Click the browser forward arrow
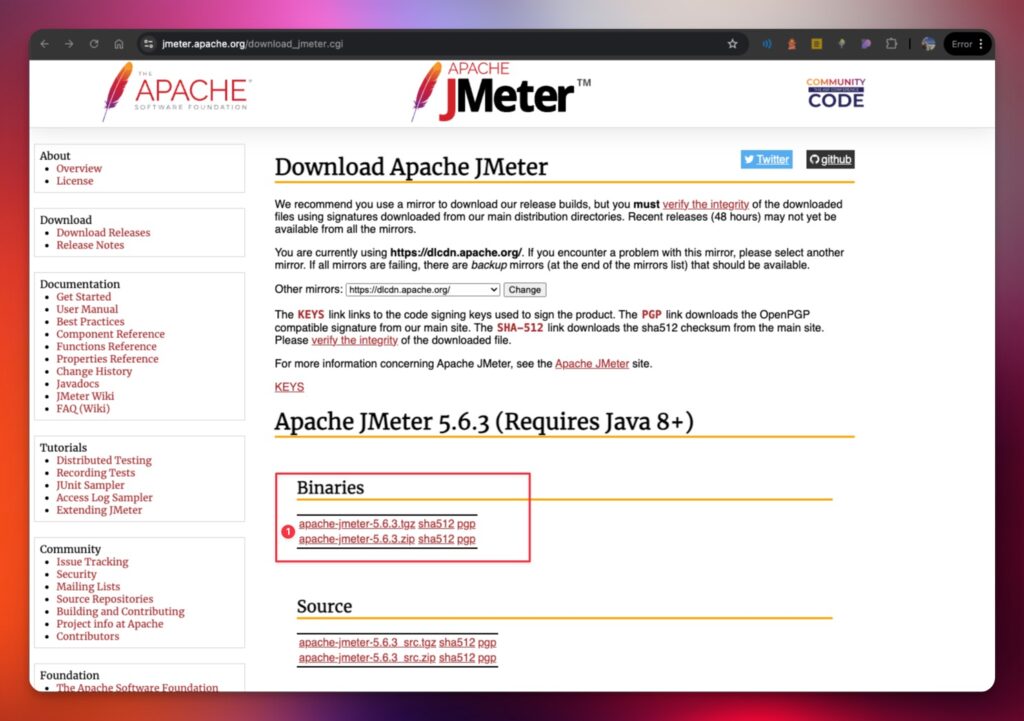The image size is (1024, 721). [69, 44]
